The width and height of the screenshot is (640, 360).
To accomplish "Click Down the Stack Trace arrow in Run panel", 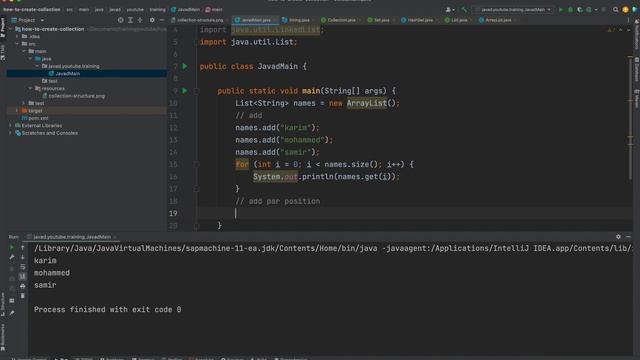I will (x=22, y=257).
